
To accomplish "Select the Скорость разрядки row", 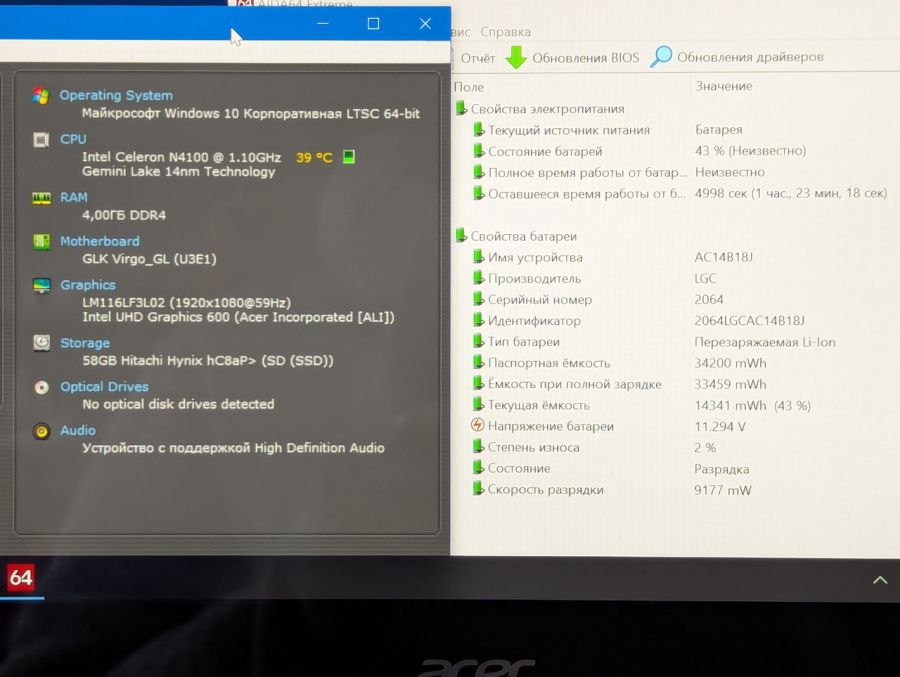I will pos(612,490).
